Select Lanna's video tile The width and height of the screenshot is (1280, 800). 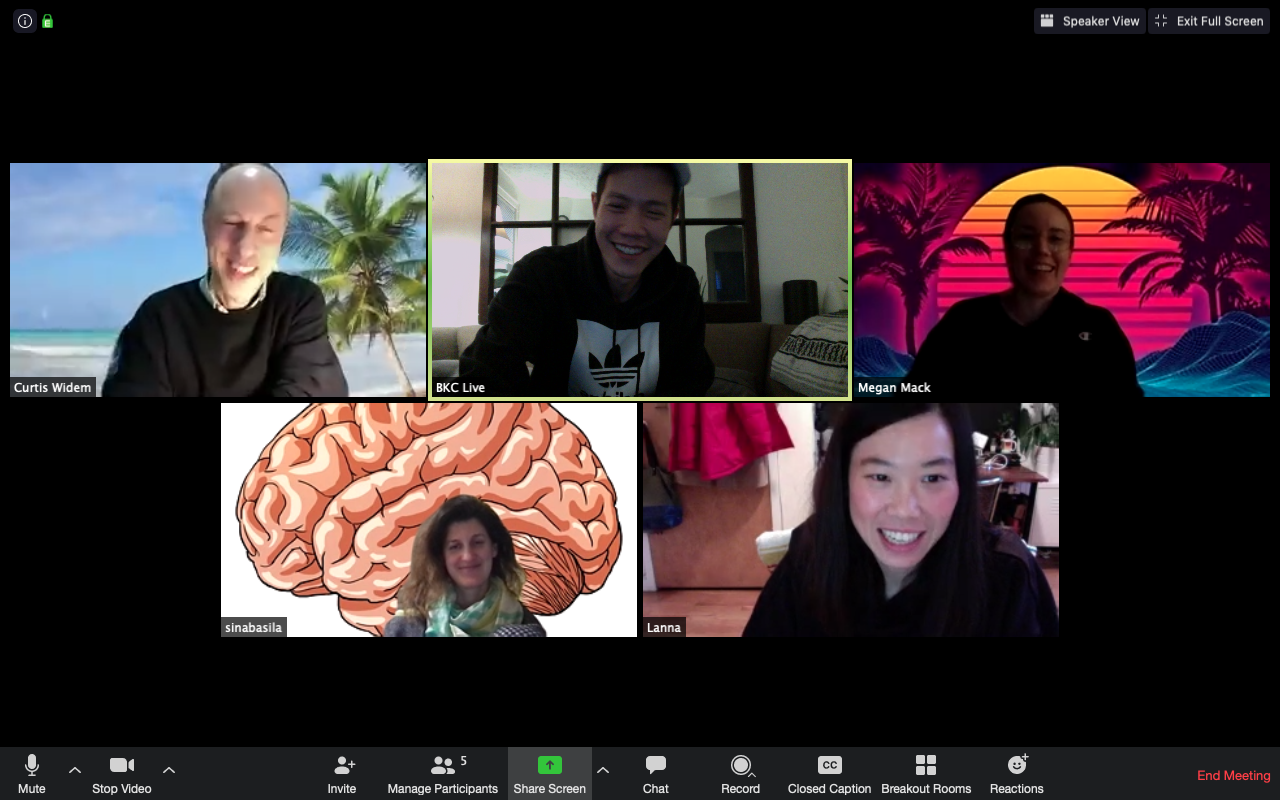851,520
